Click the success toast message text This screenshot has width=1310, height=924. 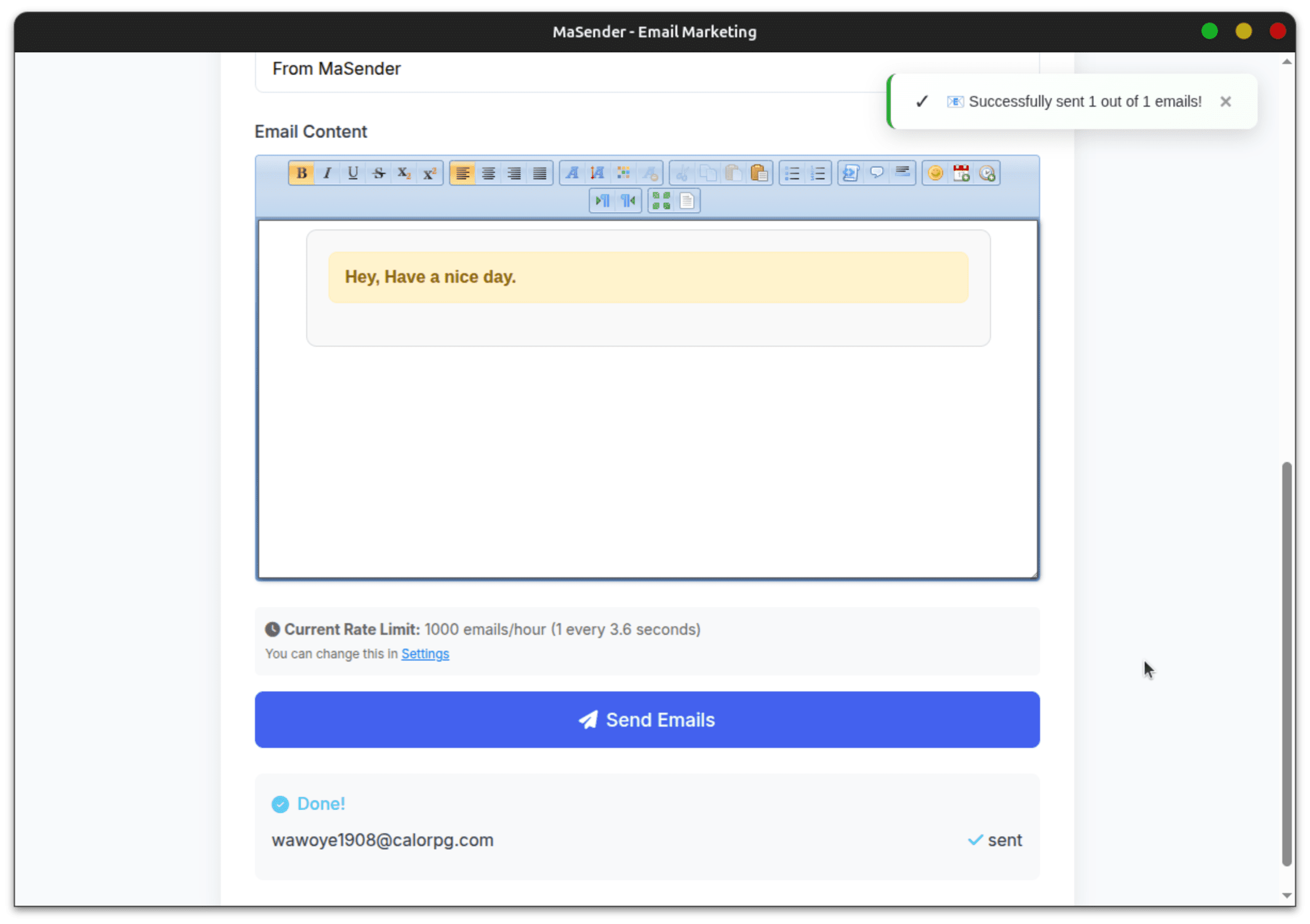coord(1085,101)
